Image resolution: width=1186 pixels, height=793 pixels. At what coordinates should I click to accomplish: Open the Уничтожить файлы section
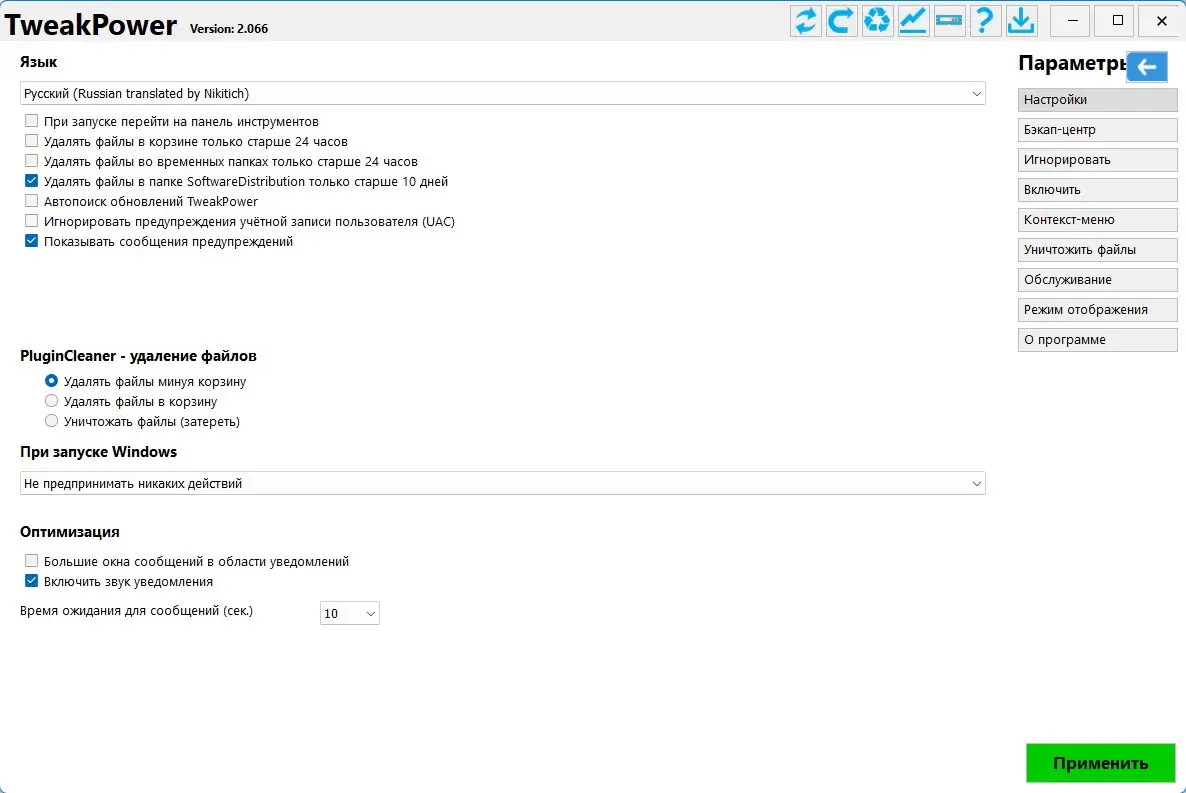click(x=1098, y=250)
